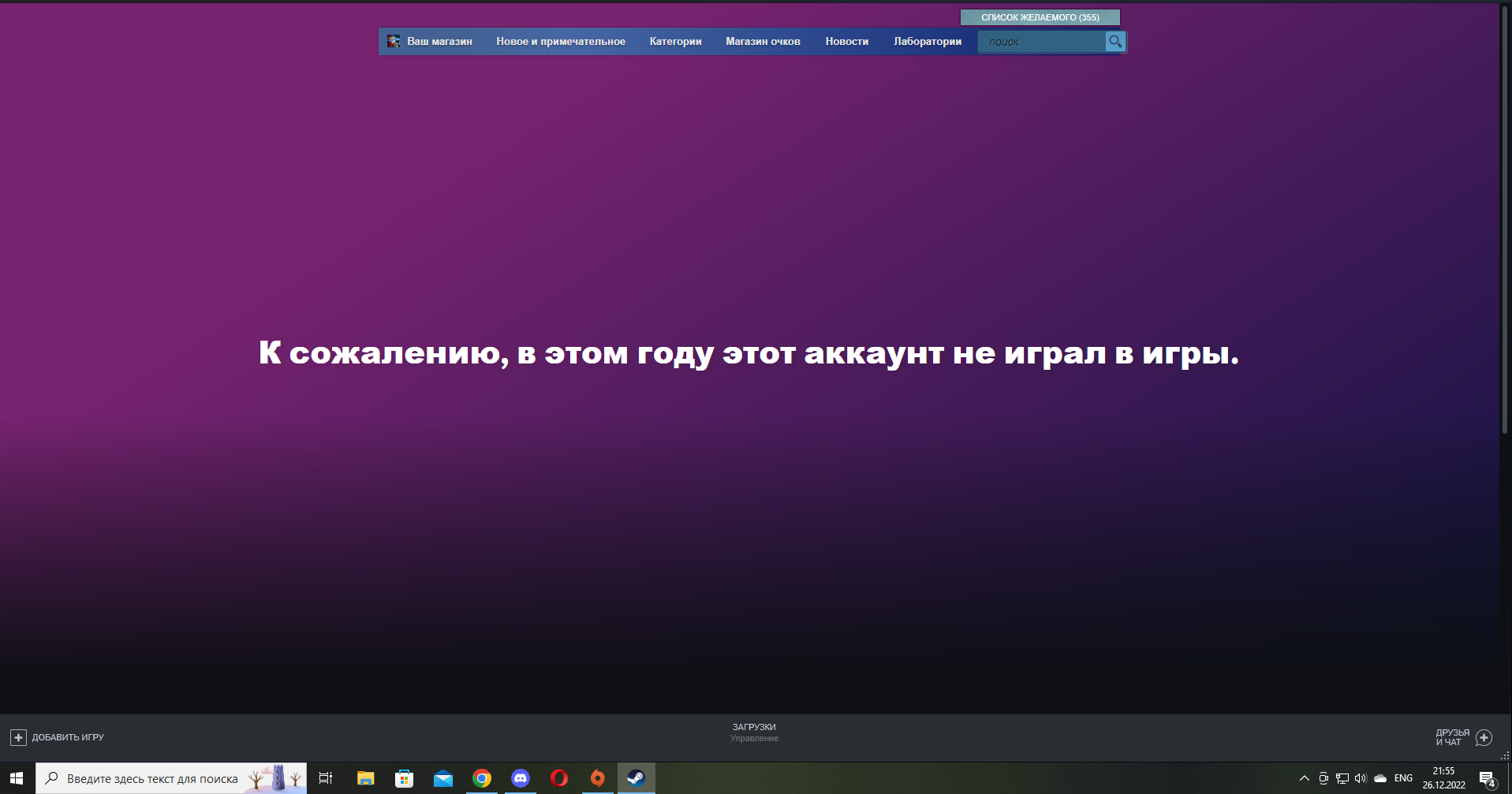This screenshot has height=794, width=1512.
Task: Switch to Origin app on taskbar
Action: tap(597, 778)
